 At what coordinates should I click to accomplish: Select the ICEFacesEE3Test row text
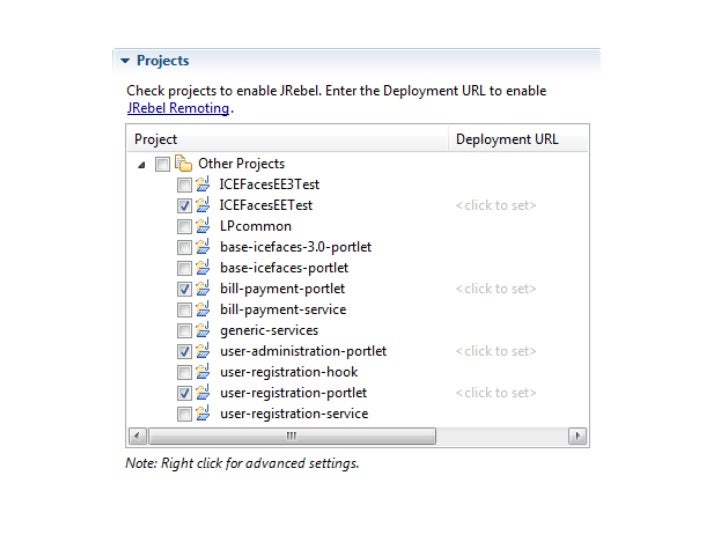(x=269, y=184)
